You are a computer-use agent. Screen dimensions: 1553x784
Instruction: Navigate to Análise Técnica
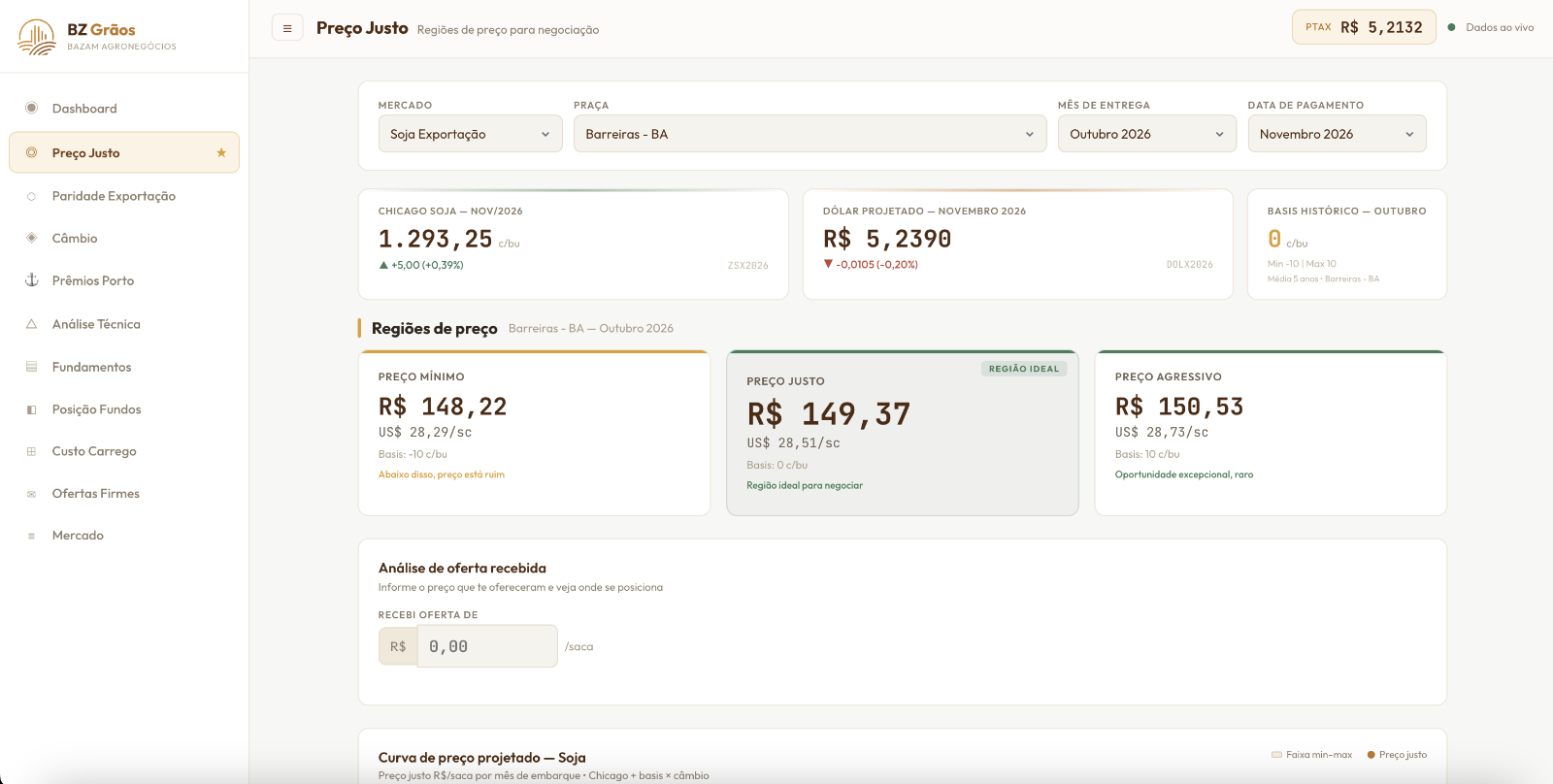coord(124,324)
